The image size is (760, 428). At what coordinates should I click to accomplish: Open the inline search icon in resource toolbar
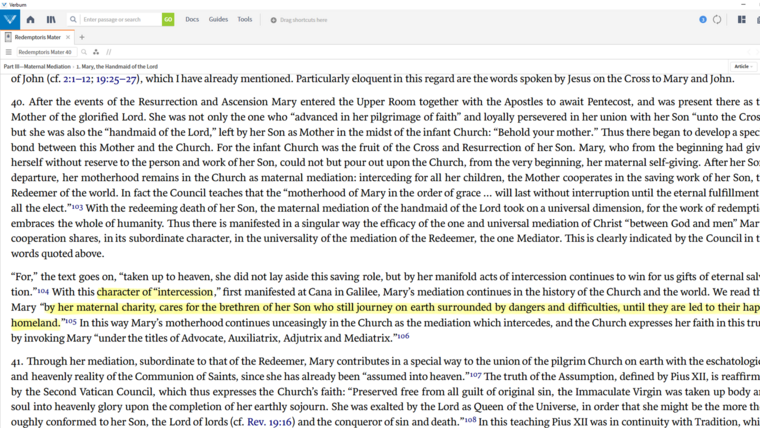click(x=84, y=52)
